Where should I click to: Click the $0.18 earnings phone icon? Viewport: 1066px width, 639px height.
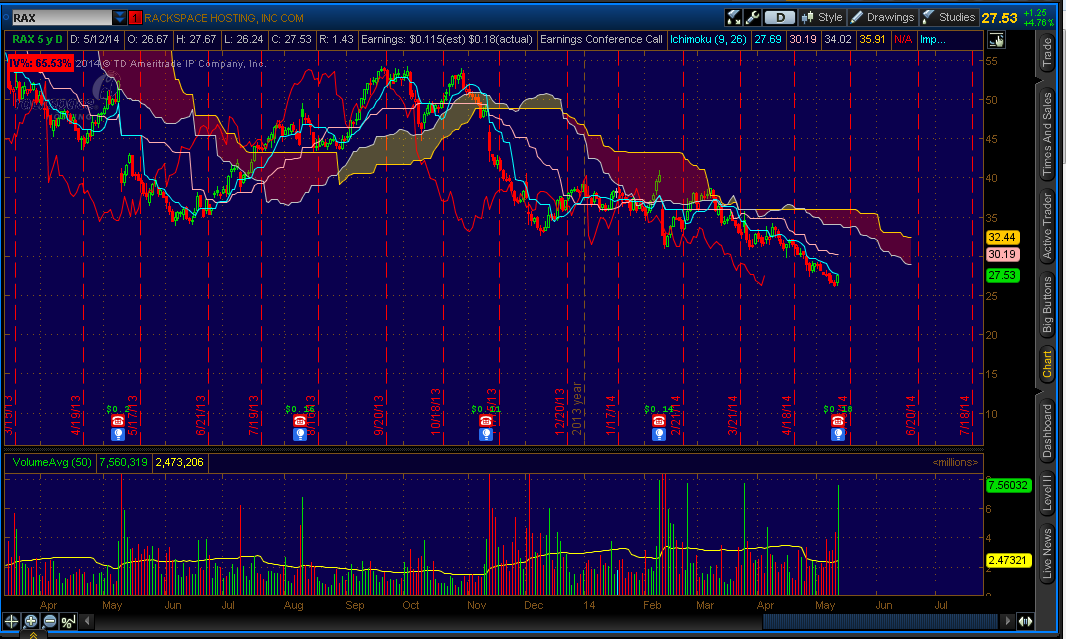(x=838, y=421)
